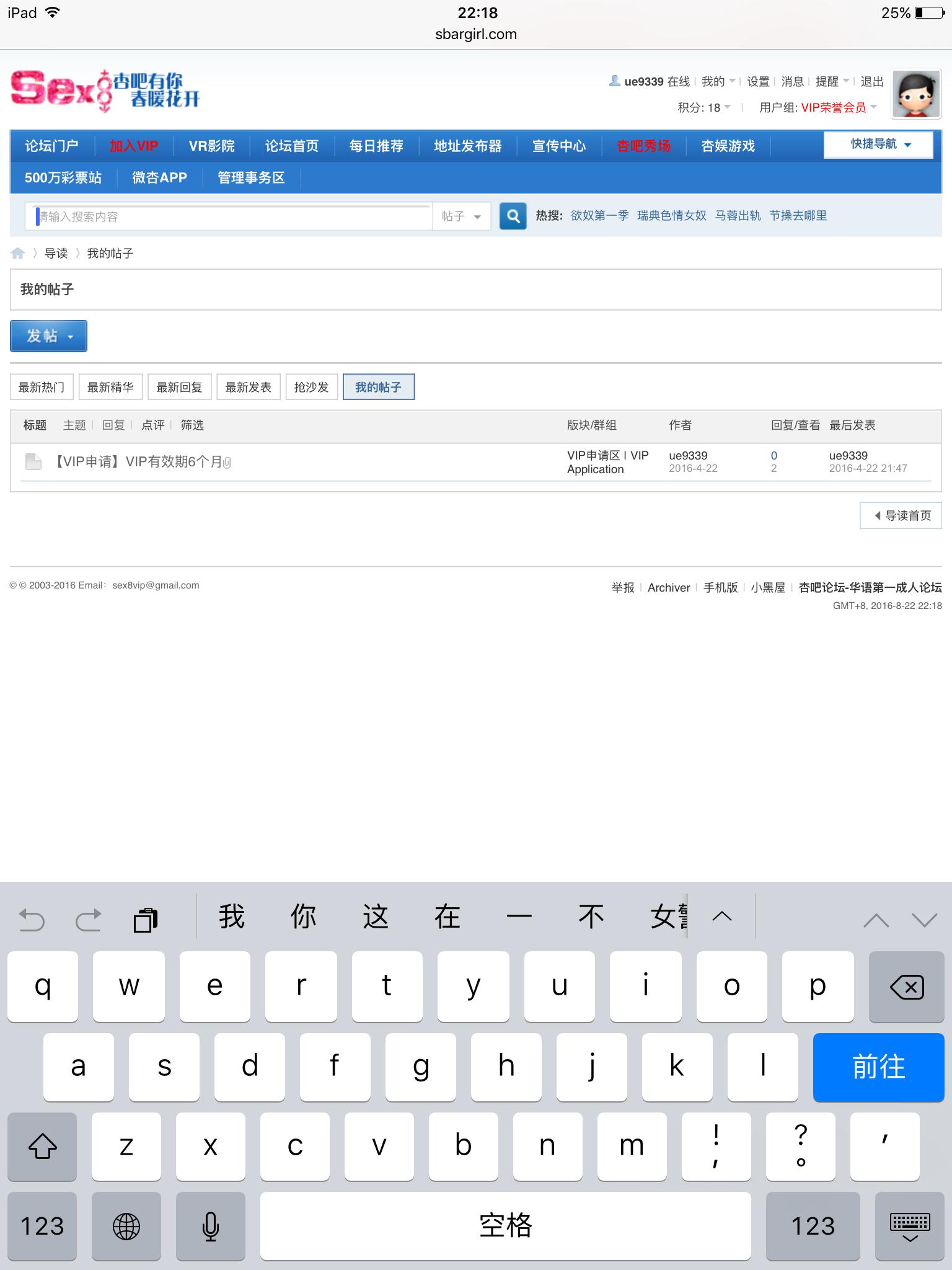The image size is (952, 1270).
Task: Click hot search term 节操去哪里
Action: coord(798,216)
